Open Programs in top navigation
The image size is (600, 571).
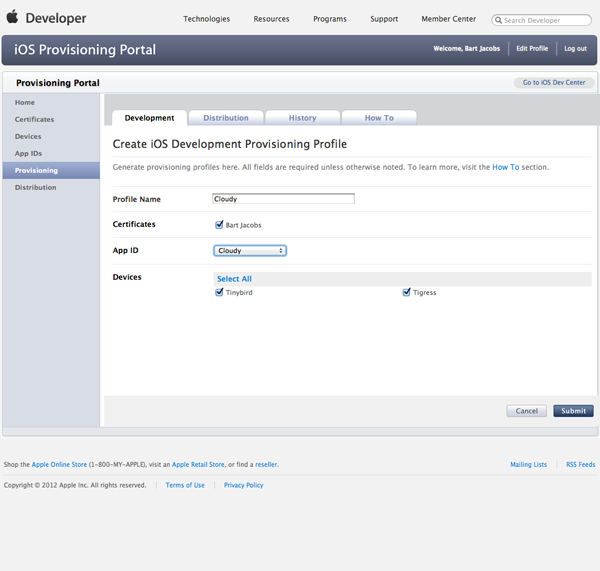[330, 19]
